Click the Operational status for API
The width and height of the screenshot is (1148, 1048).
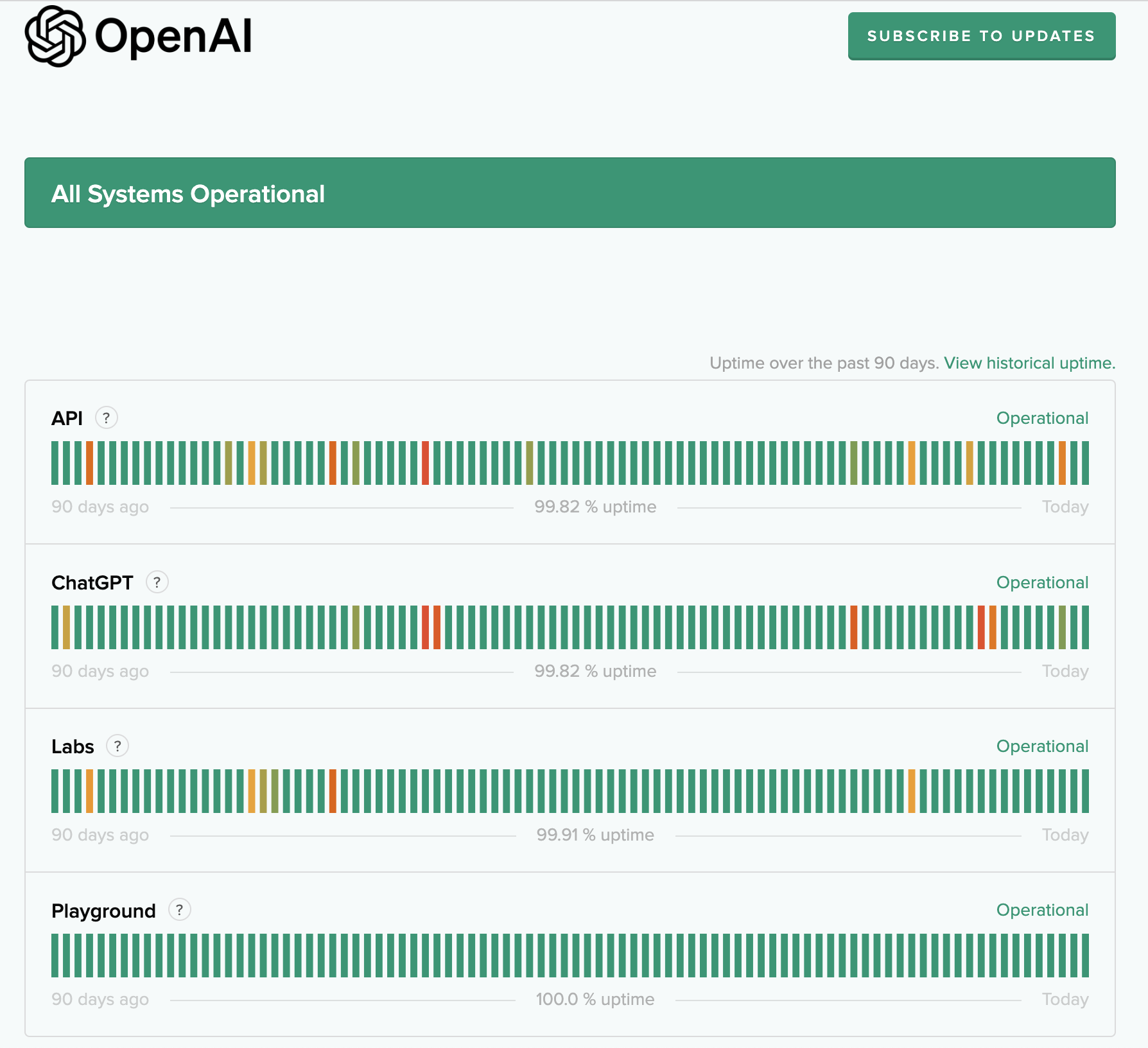pyautogui.click(x=1043, y=418)
